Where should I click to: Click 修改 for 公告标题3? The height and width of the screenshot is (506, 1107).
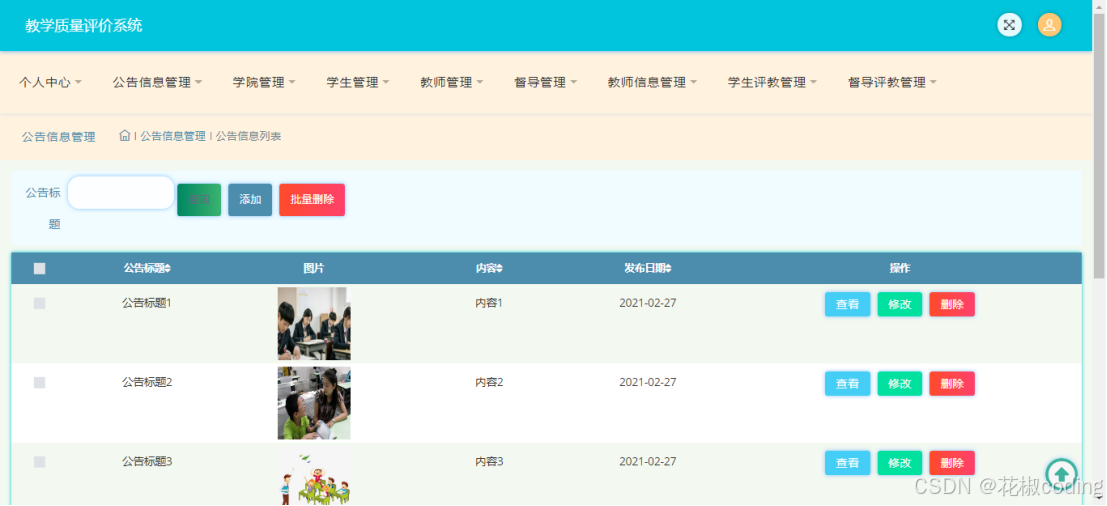point(899,463)
